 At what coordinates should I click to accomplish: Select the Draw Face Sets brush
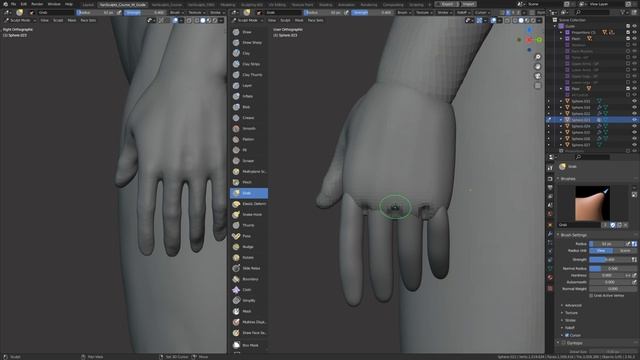(x=249, y=333)
